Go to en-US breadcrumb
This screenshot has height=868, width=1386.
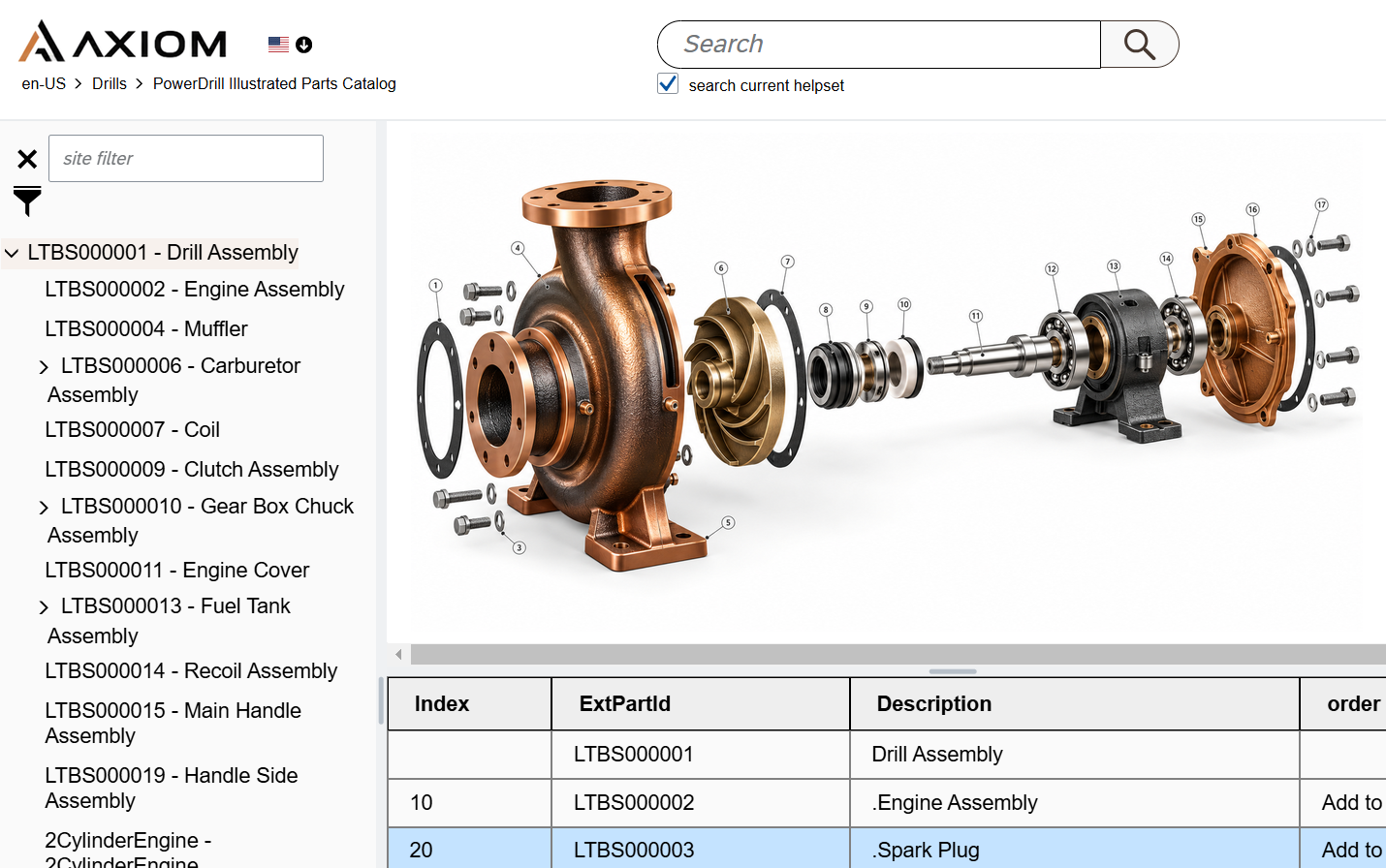pyautogui.click(x=44, y=84)
